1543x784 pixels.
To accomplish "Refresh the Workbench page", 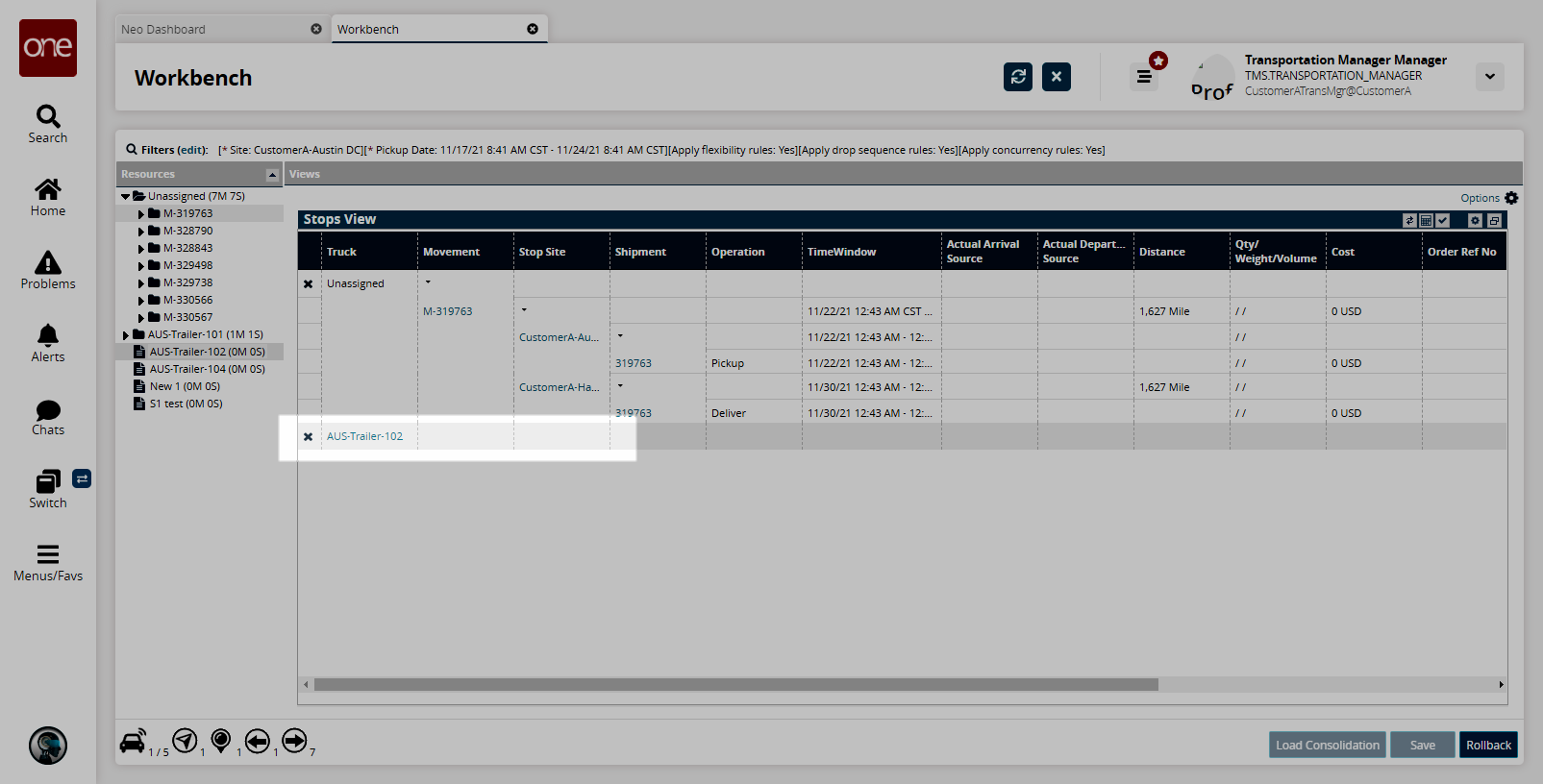I will click(x=1018, y=77).
